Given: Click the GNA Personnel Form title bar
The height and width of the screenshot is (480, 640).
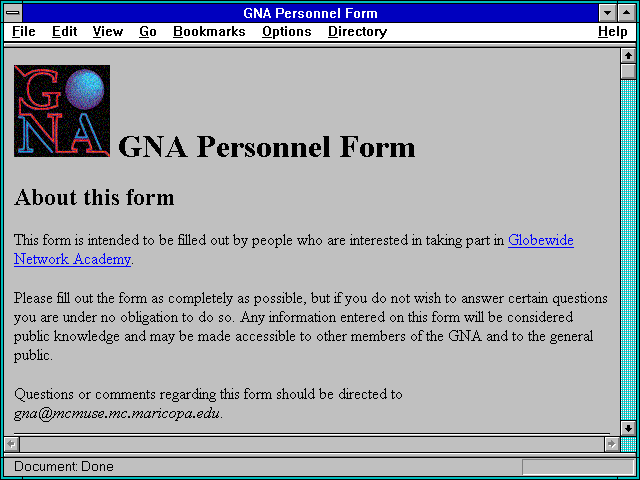Looking at the screenshot, I should coord(311,13).
